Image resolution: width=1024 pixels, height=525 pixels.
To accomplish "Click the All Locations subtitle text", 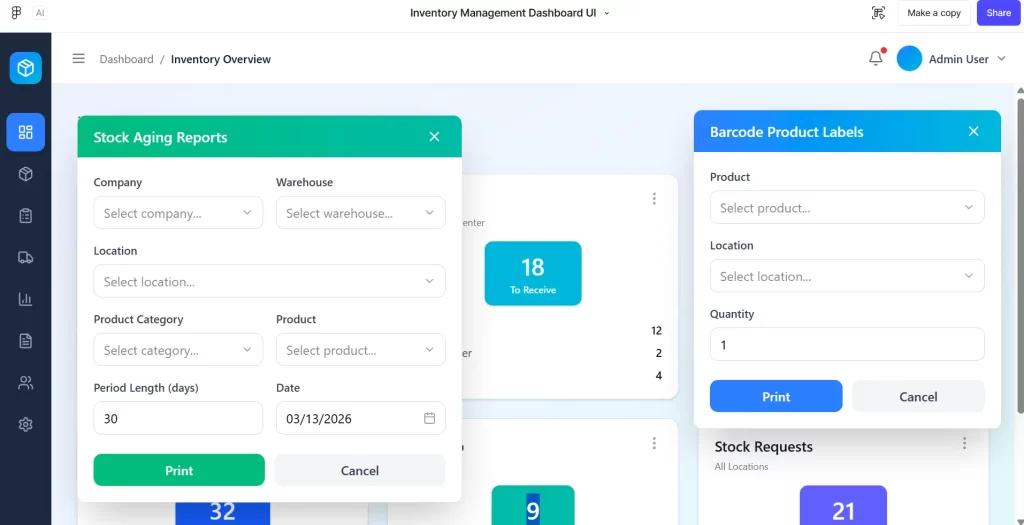I will (x=741, y=467).
